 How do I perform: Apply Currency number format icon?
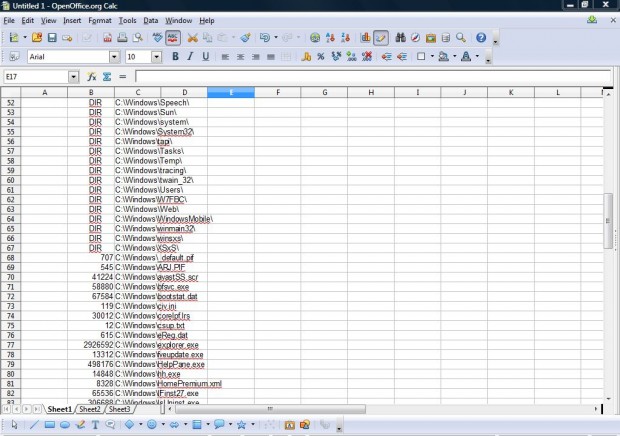pos(306,57)
